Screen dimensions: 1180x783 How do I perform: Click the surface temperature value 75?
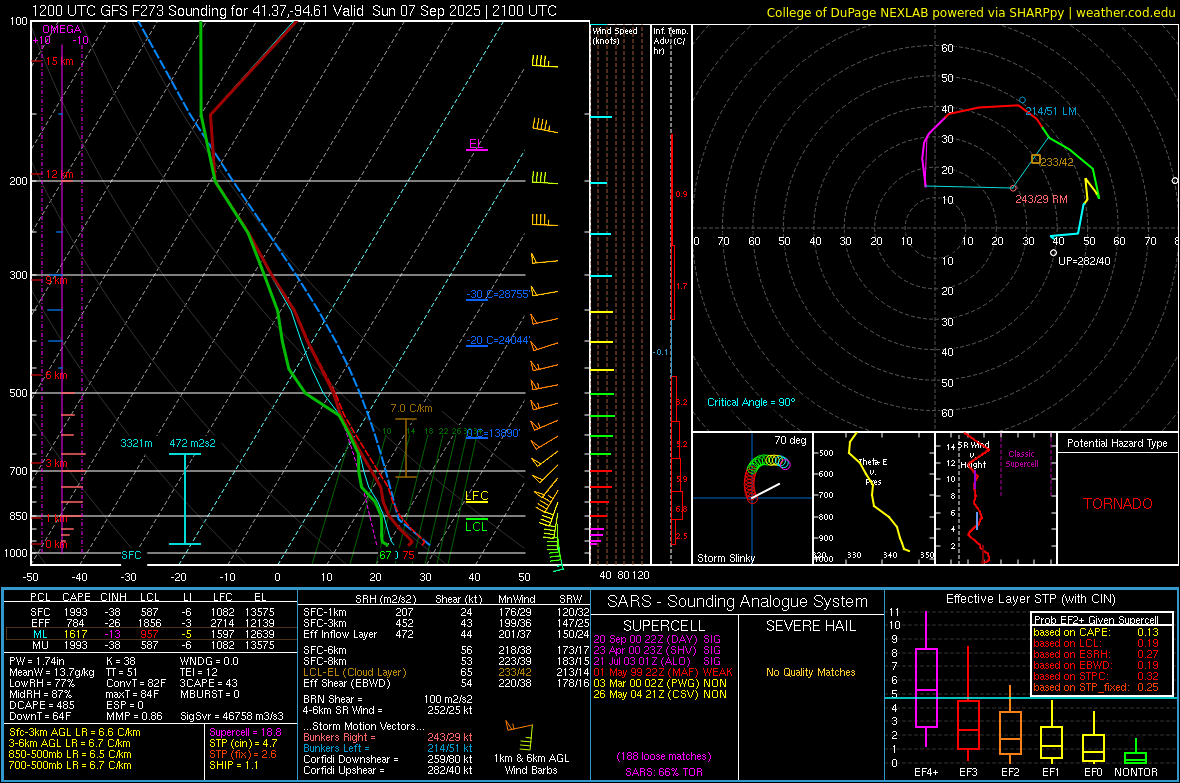point(408,555)
